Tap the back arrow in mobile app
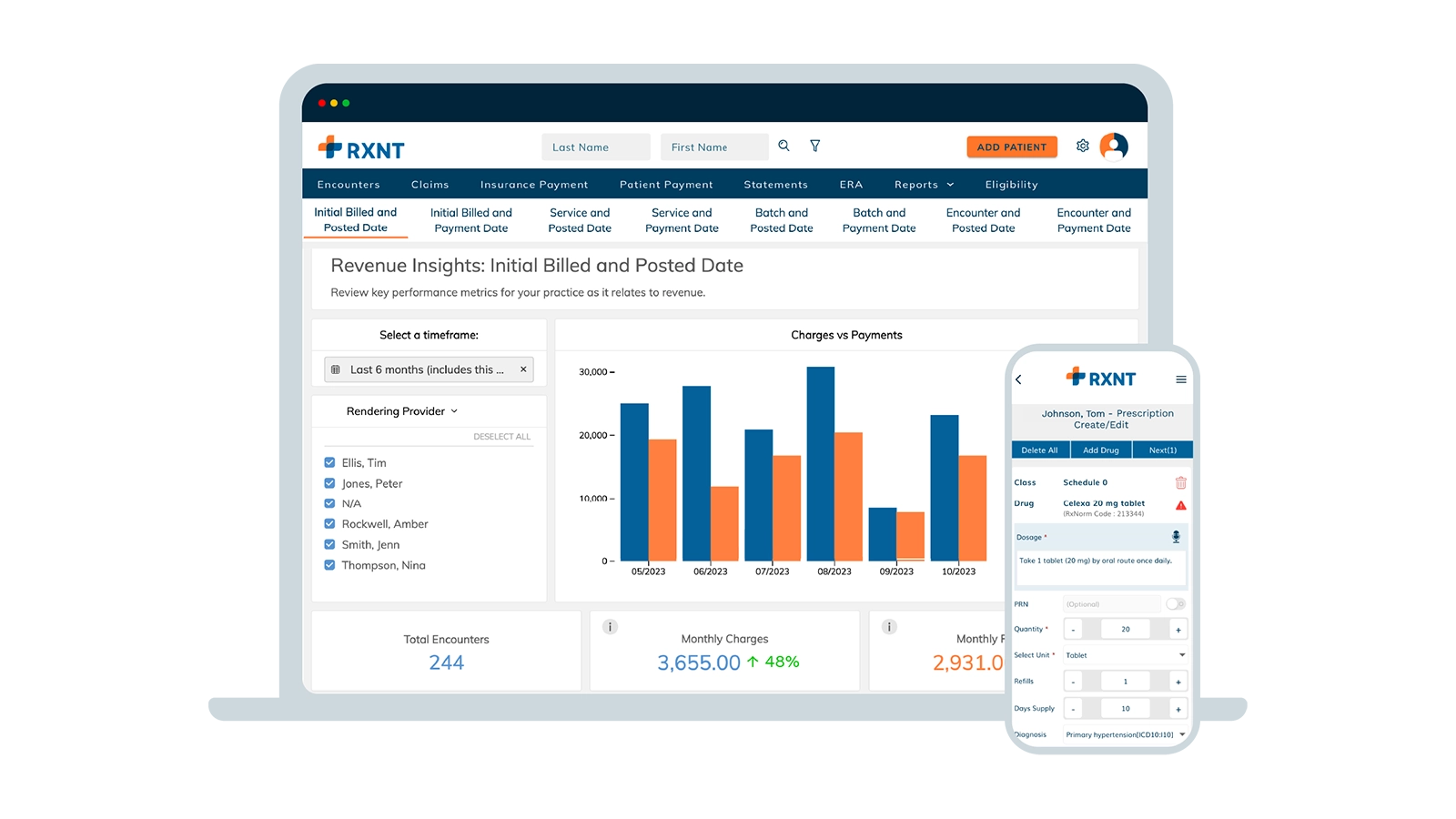 (1019, 379)
